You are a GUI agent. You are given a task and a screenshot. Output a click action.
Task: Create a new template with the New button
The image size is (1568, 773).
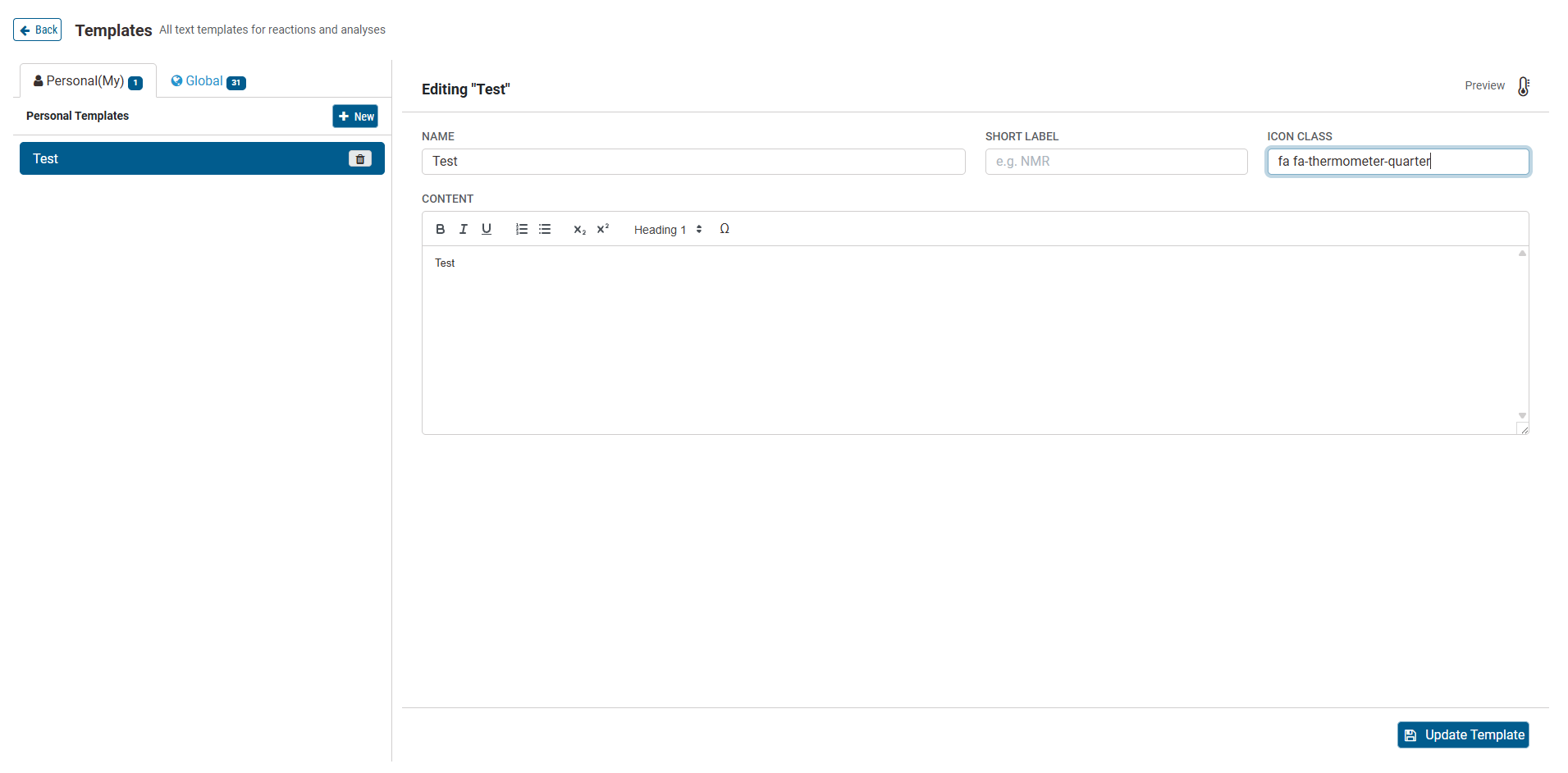(354, 116)
